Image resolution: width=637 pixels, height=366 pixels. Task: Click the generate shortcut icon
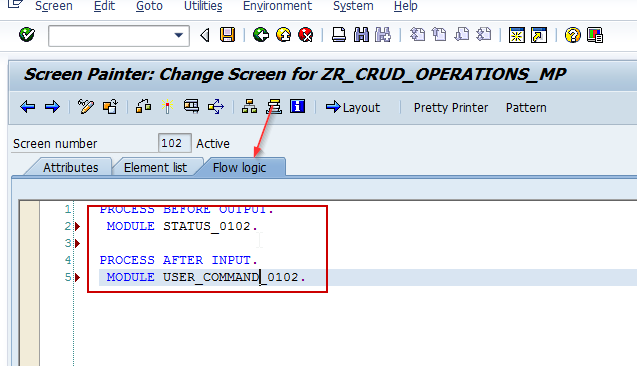(x=539, y=35)
